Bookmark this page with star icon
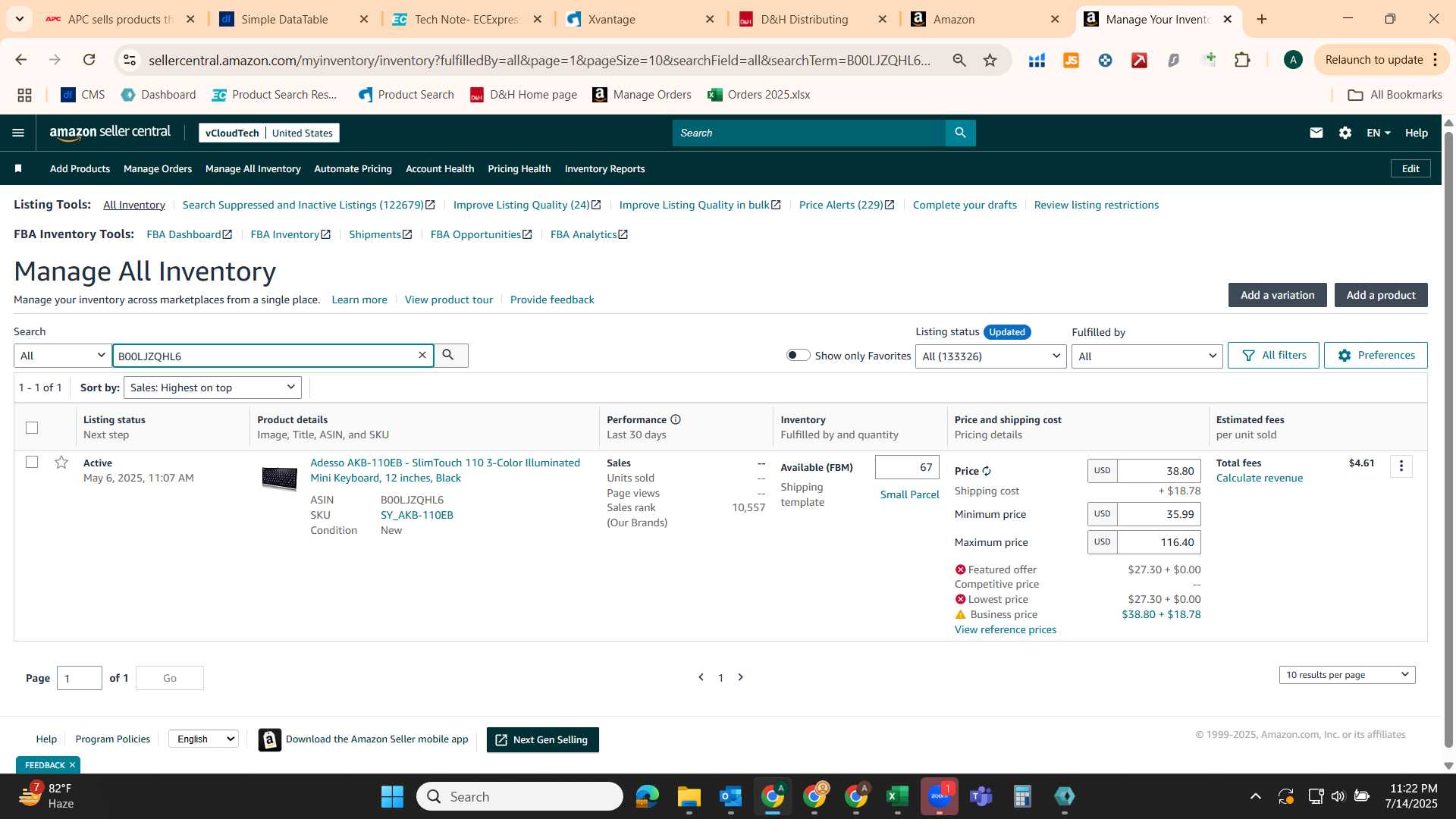This screenshot has width=1456, height=819. 990,60
